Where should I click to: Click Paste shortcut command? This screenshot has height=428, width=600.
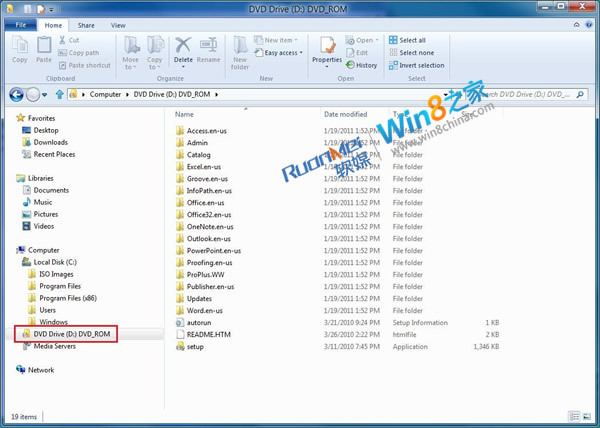coord(85,65)
